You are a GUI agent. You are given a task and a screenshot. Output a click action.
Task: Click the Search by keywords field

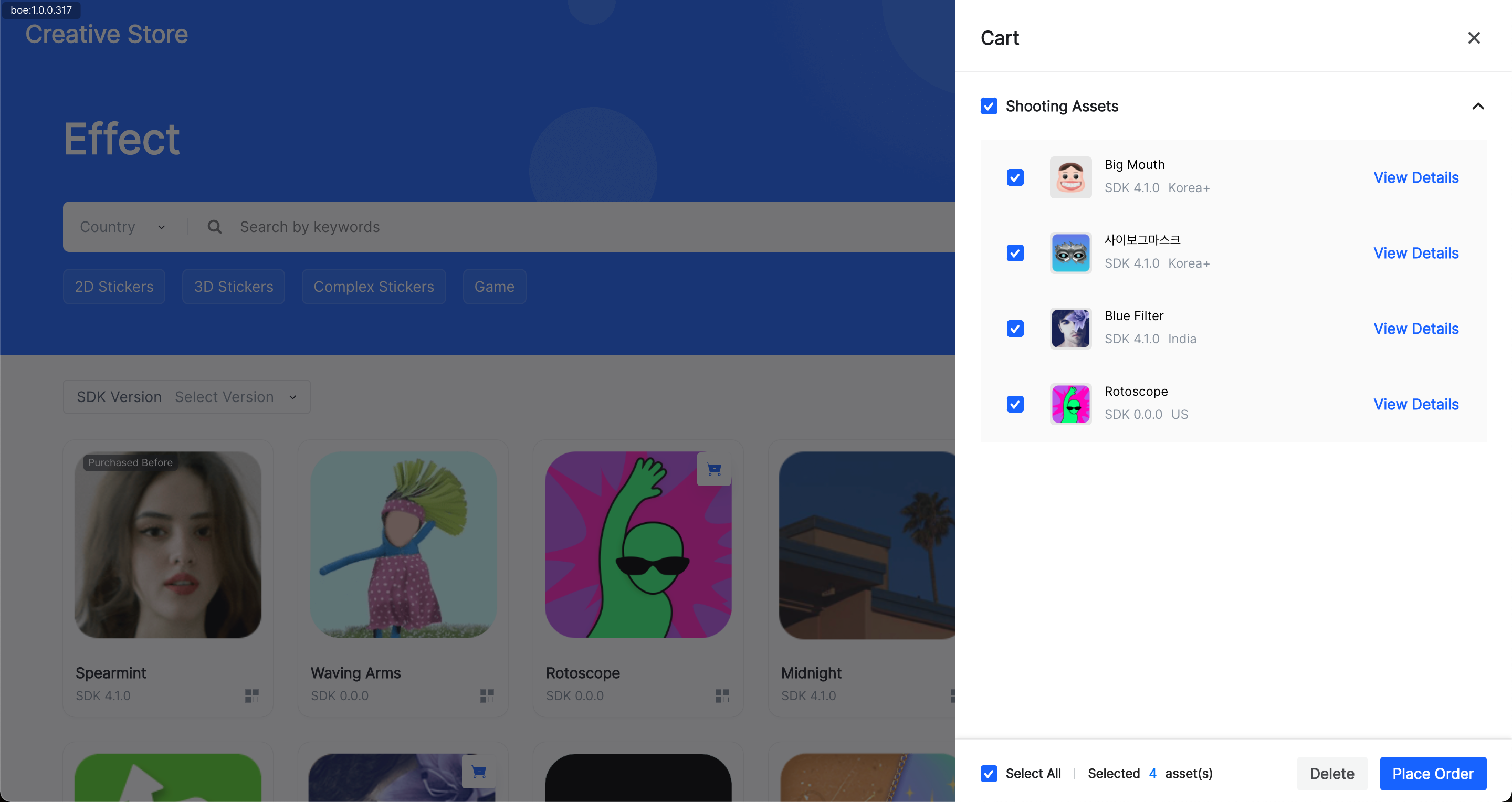click(528, 227)
